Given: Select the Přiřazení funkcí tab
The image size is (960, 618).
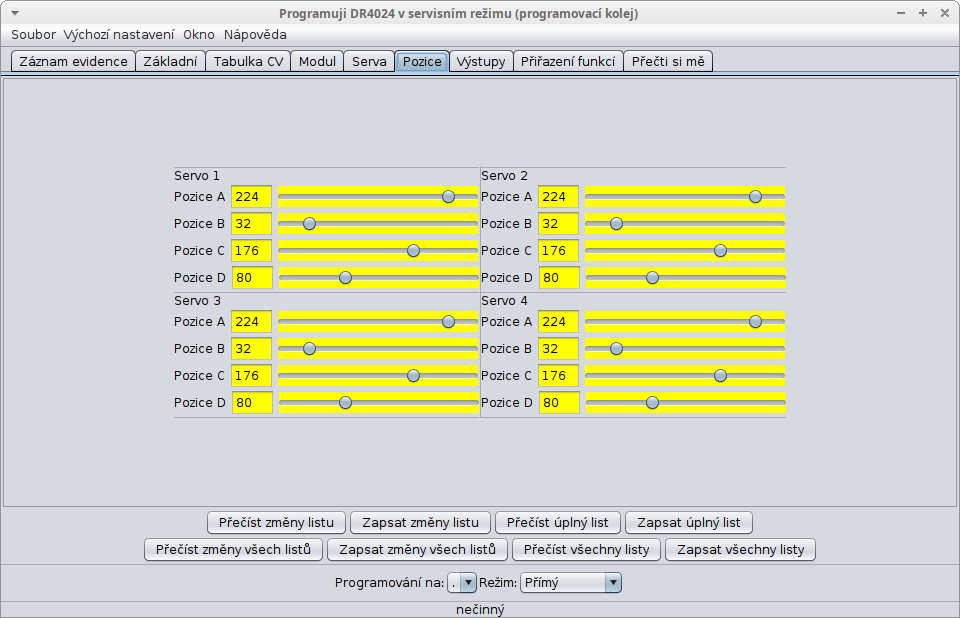Looking at the screenshot, I should click(568, 61).
